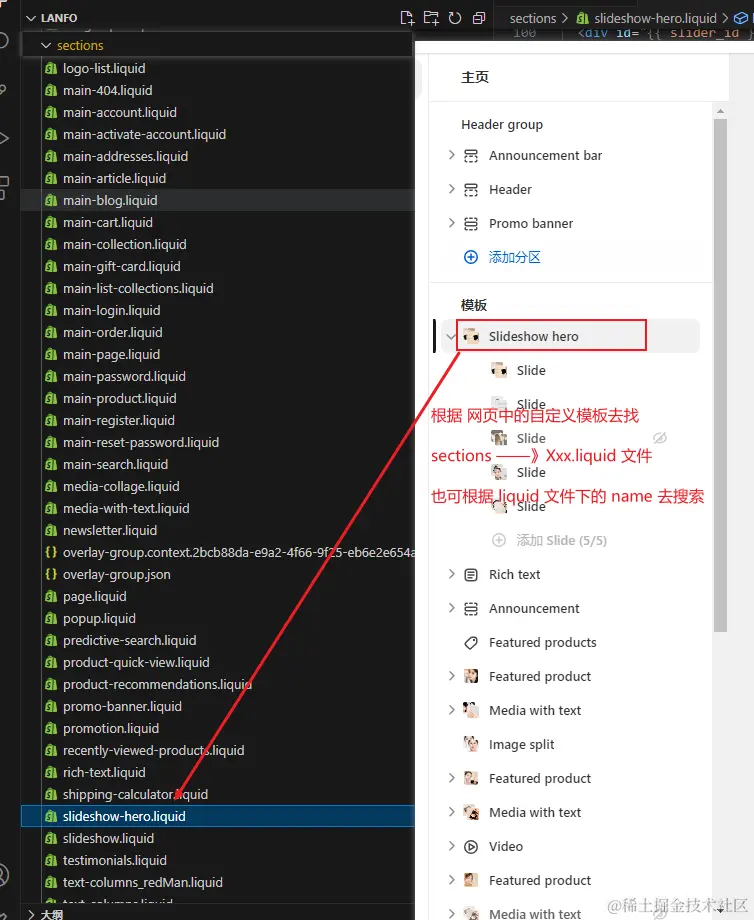Expand the Announcement section
Image resolution: width=754 pixels, height=920 pixels.
[451, 608]
